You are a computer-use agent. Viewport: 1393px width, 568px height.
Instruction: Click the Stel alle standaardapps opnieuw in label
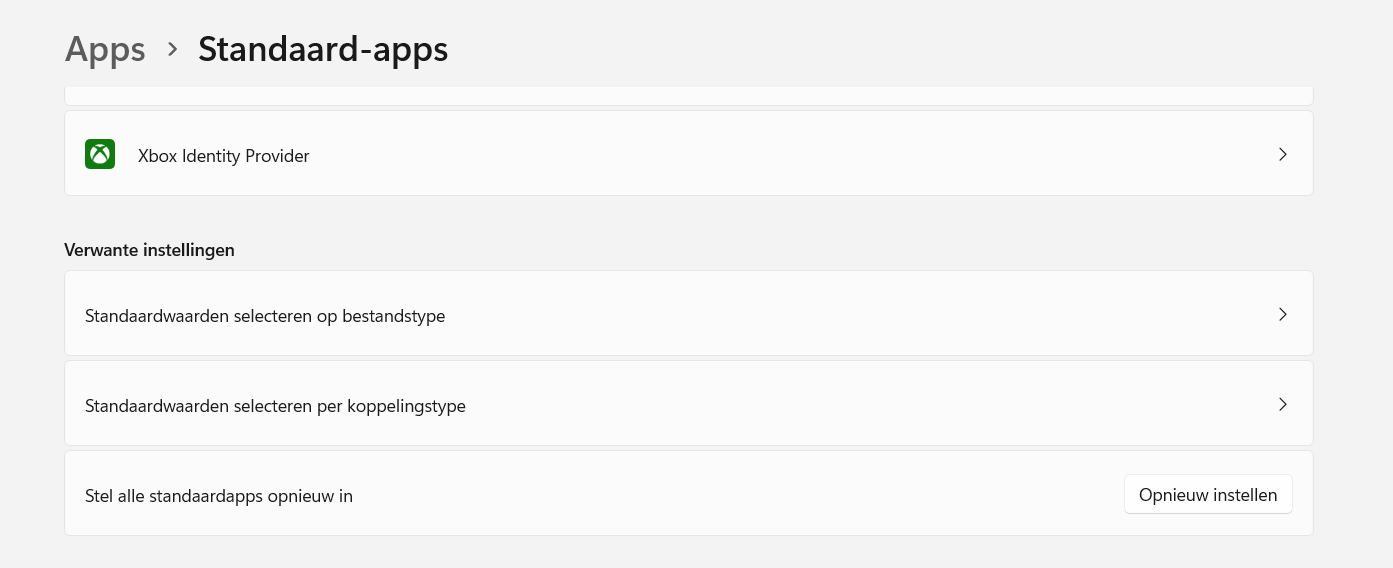[219, 496]
